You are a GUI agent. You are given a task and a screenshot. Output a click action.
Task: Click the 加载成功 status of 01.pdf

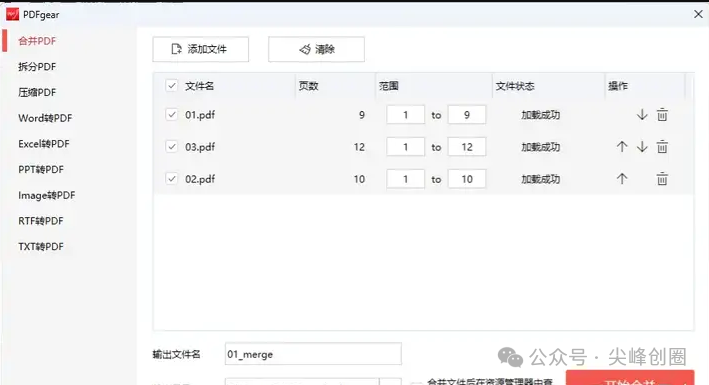pyautogui.click(x=540, y=115)
